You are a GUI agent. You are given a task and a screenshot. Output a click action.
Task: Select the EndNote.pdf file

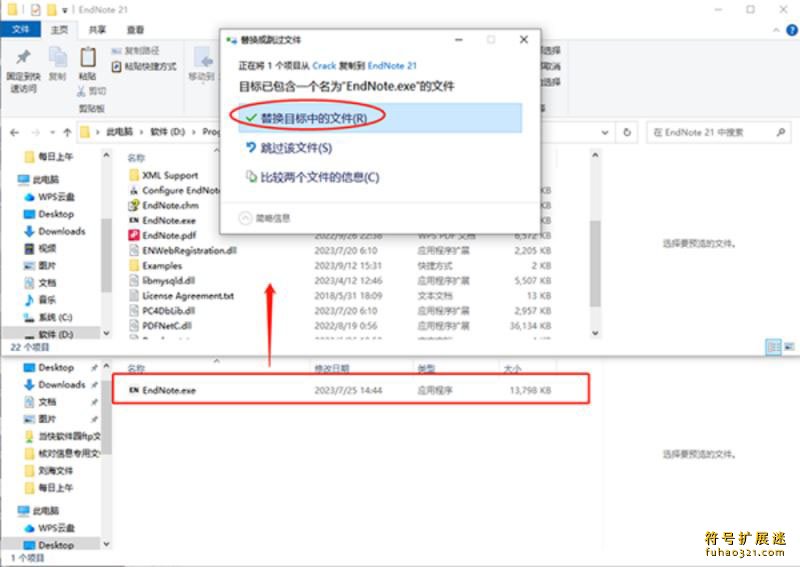pos(162,235)
